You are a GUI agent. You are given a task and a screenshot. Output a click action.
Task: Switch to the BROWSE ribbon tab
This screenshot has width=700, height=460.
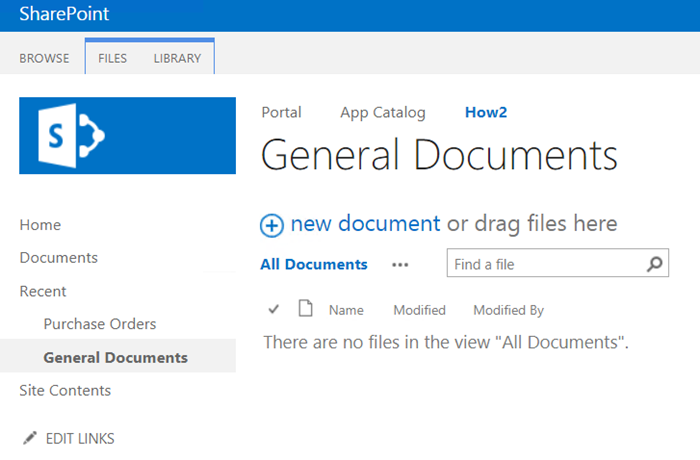tap(44, 58)
